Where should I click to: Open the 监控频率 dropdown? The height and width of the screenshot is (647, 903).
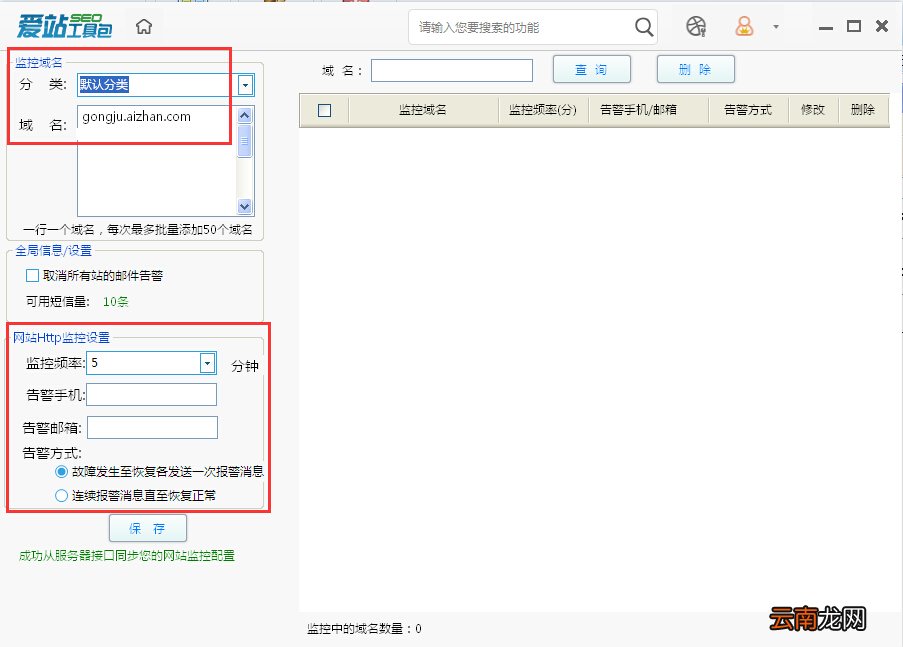[x=207, y=363]
